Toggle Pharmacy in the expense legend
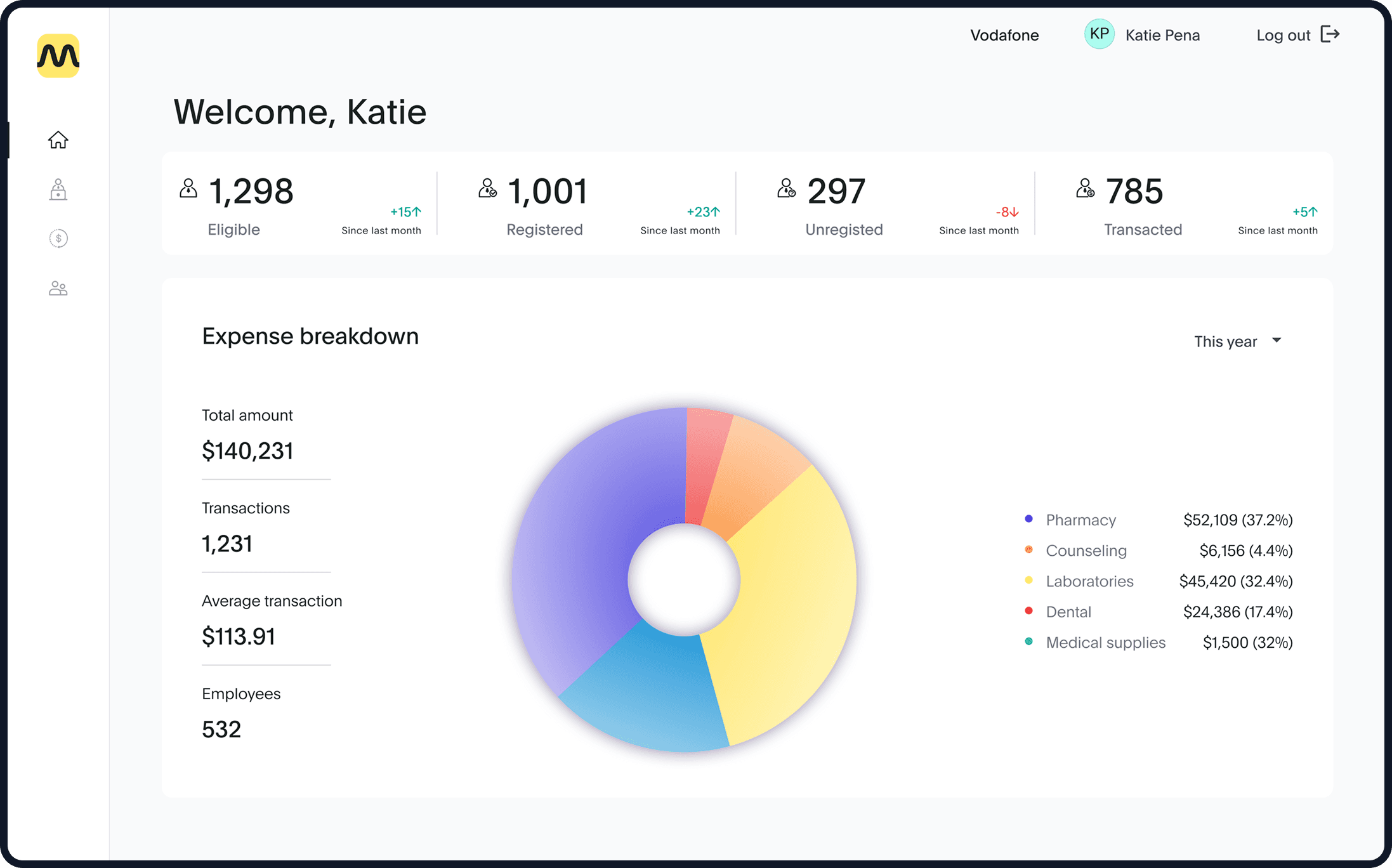 (1080, 520)
